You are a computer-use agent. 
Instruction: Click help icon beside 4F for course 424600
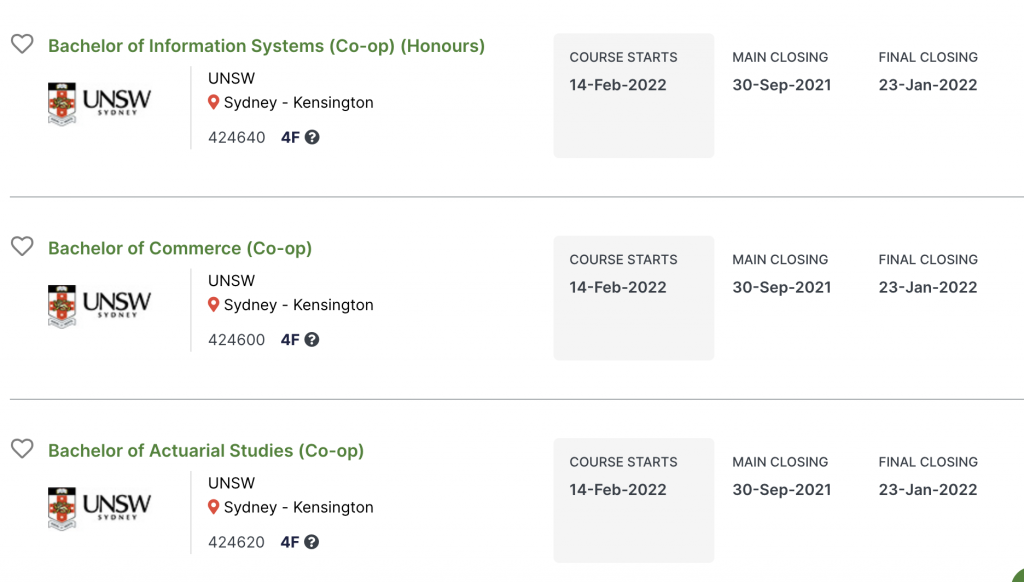coord(312,339)
